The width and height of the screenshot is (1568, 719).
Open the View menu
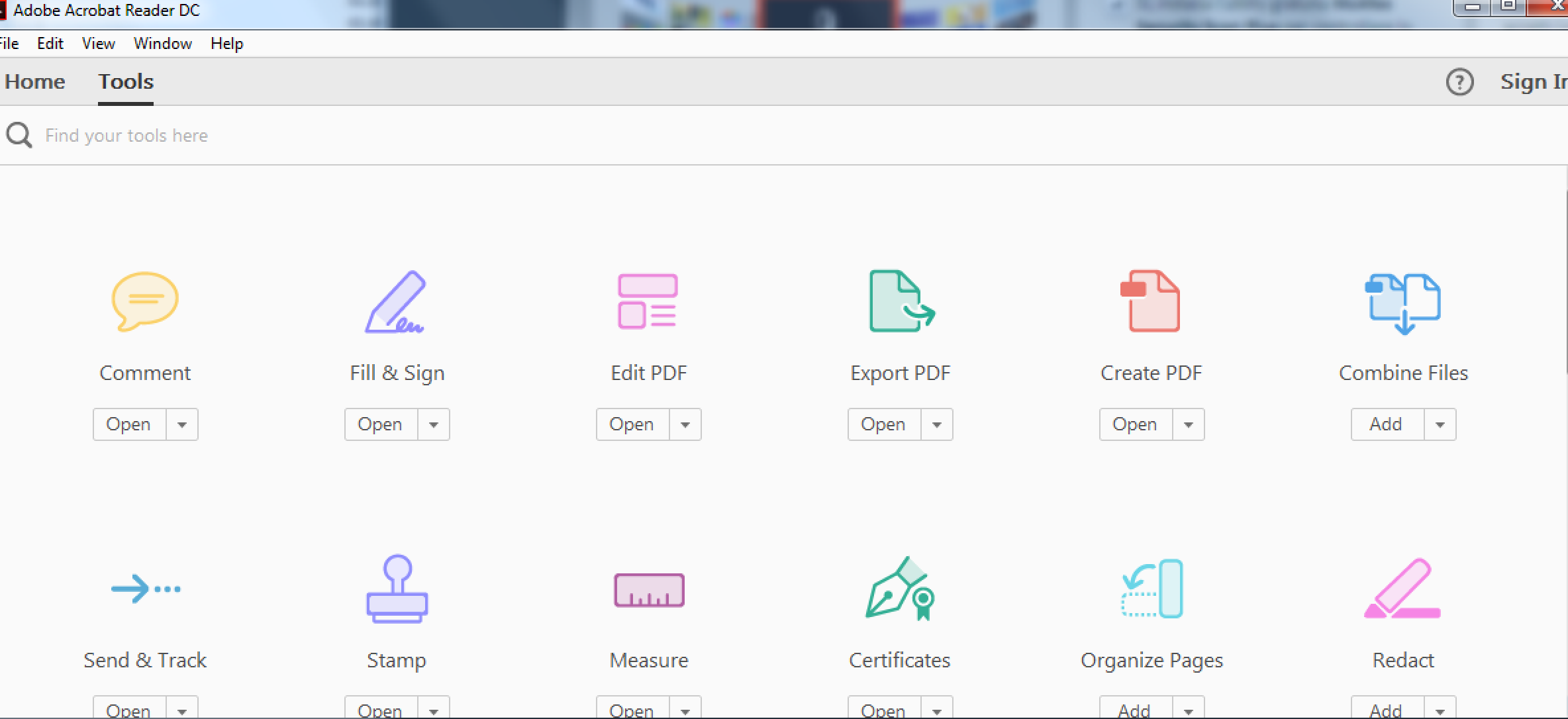coord(99,44)
